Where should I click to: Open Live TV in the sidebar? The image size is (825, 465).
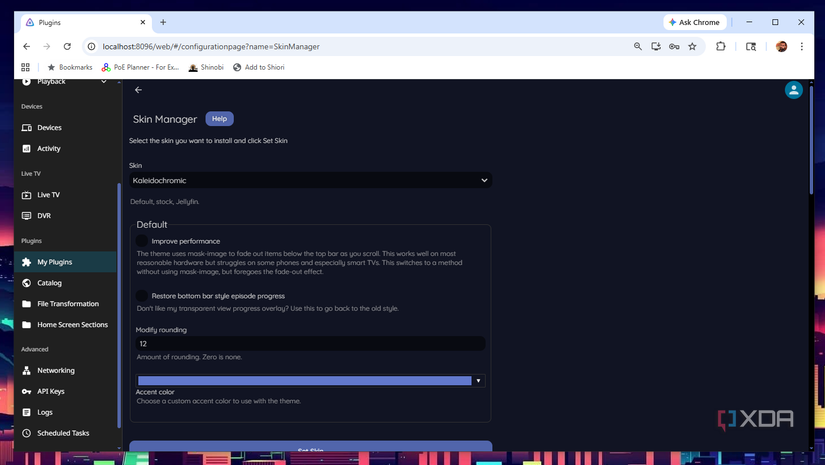[x=65, y=195]
